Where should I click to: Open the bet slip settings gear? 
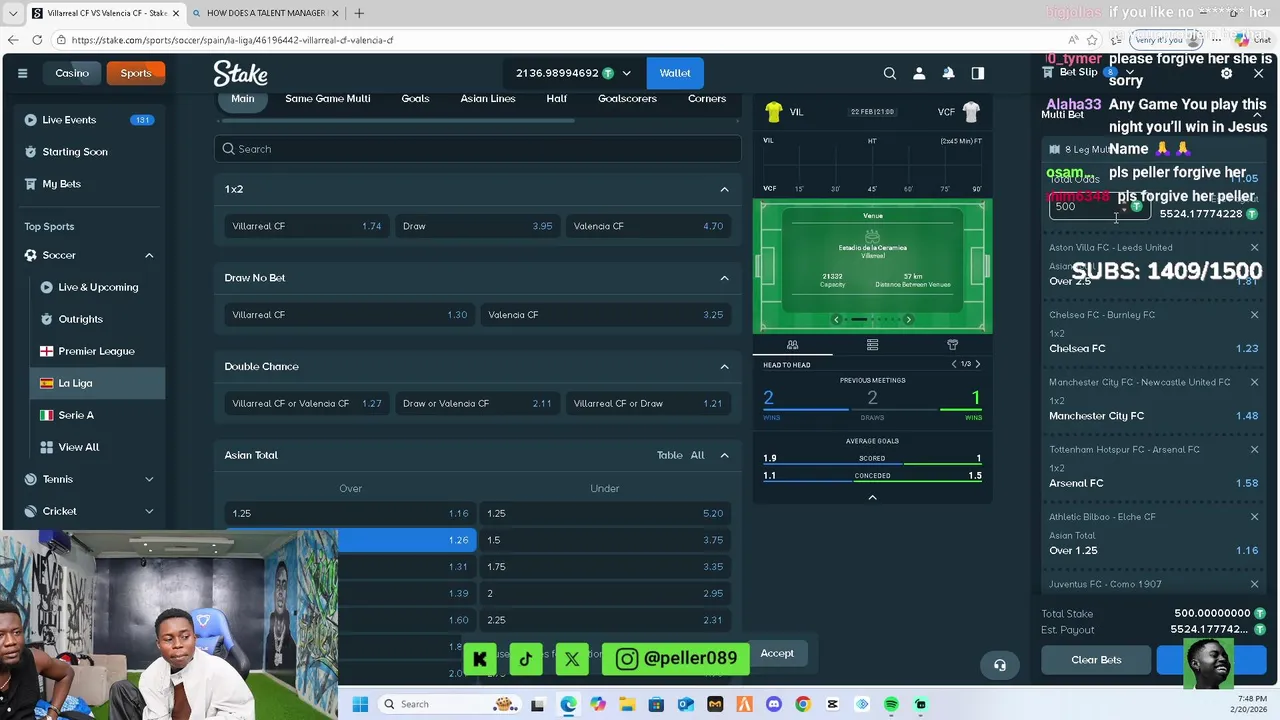[x=1227, y=73]
